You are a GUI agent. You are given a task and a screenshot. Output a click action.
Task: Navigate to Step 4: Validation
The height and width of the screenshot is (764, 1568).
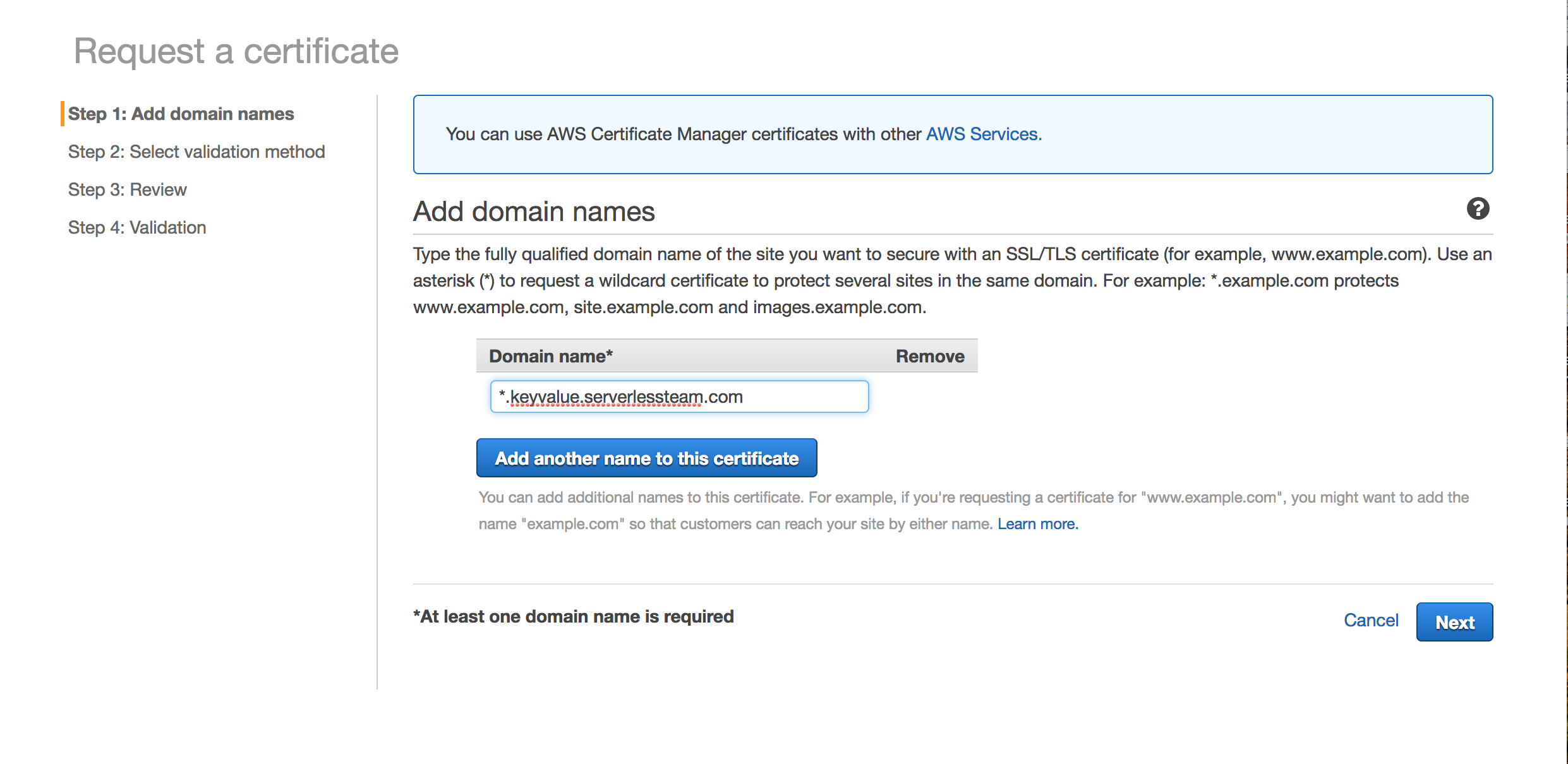tap(136, 227)
